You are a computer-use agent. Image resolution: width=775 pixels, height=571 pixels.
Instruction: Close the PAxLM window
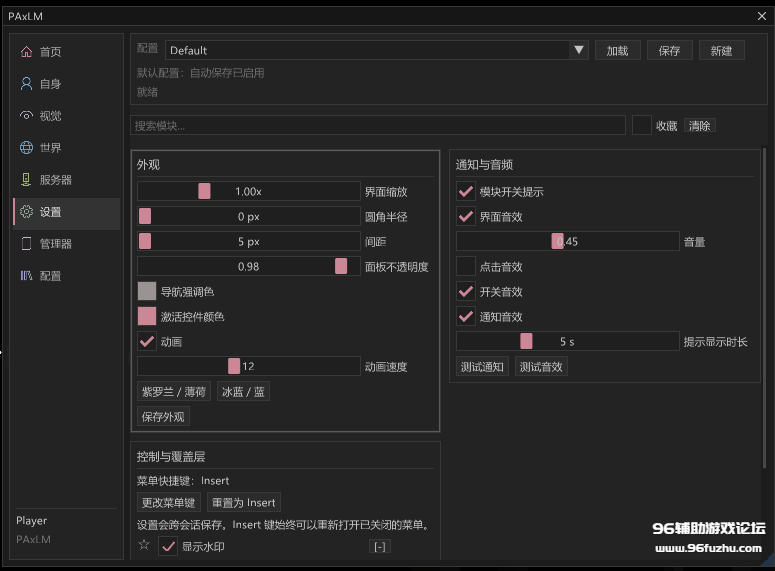click(x=762, y=16)
